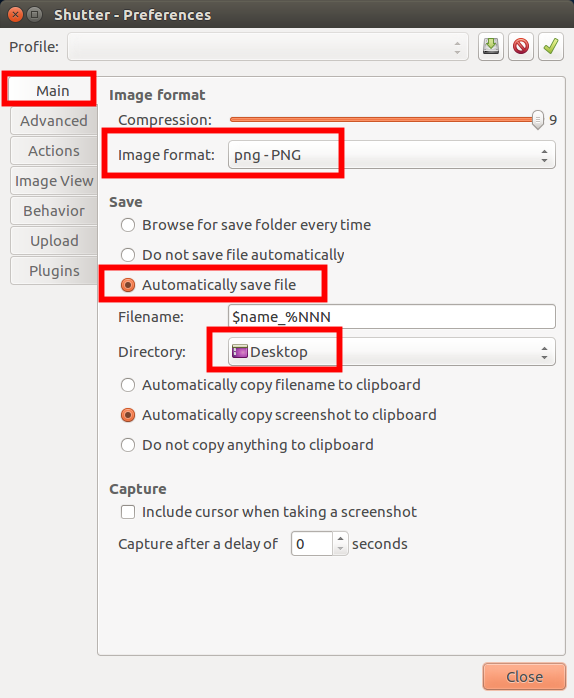Screen dimensions: 574x698
Task: Select Automatically copy filename to clipboard
Action: pos(270,385)
